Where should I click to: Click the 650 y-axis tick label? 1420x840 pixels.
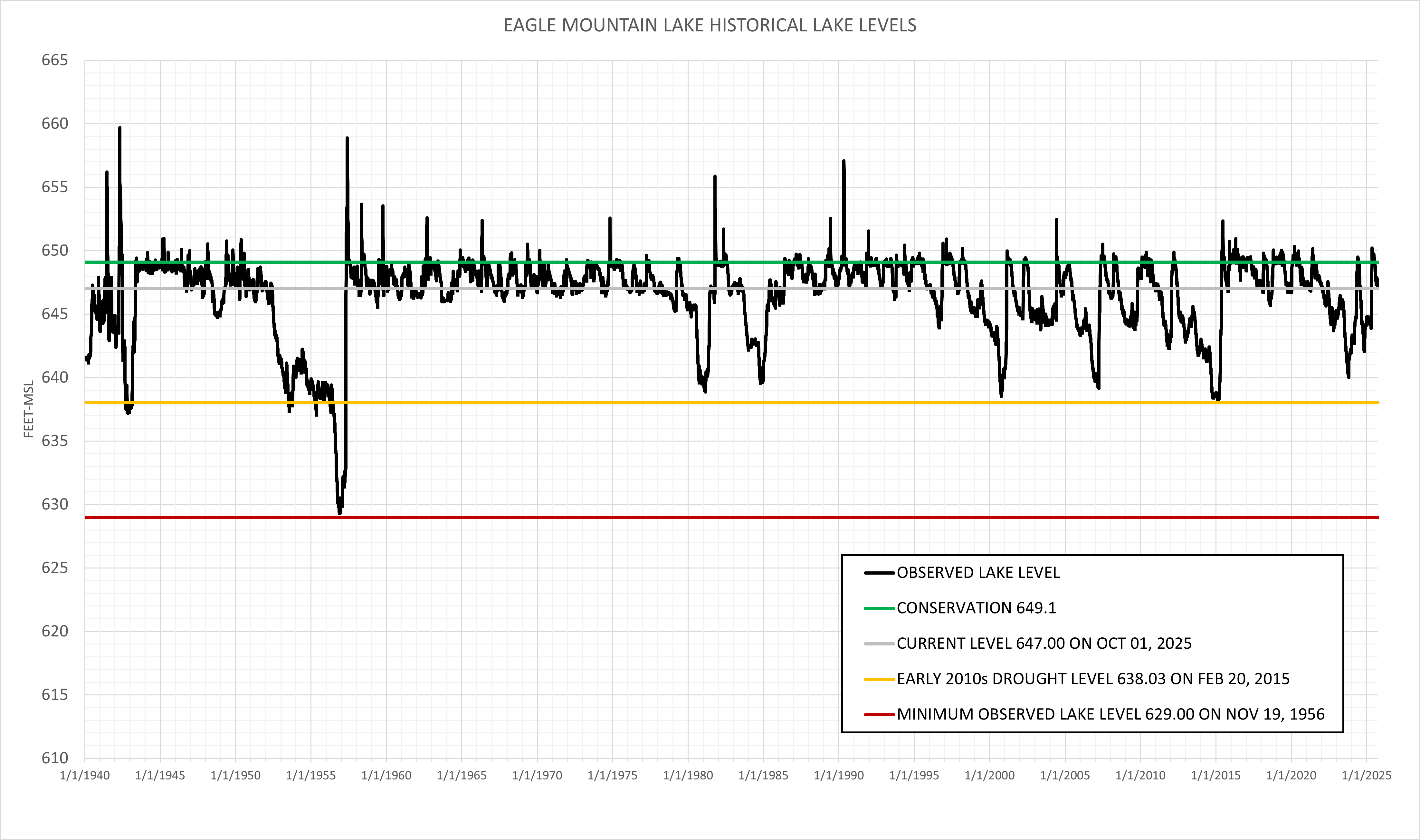click(x=54, y=250)
